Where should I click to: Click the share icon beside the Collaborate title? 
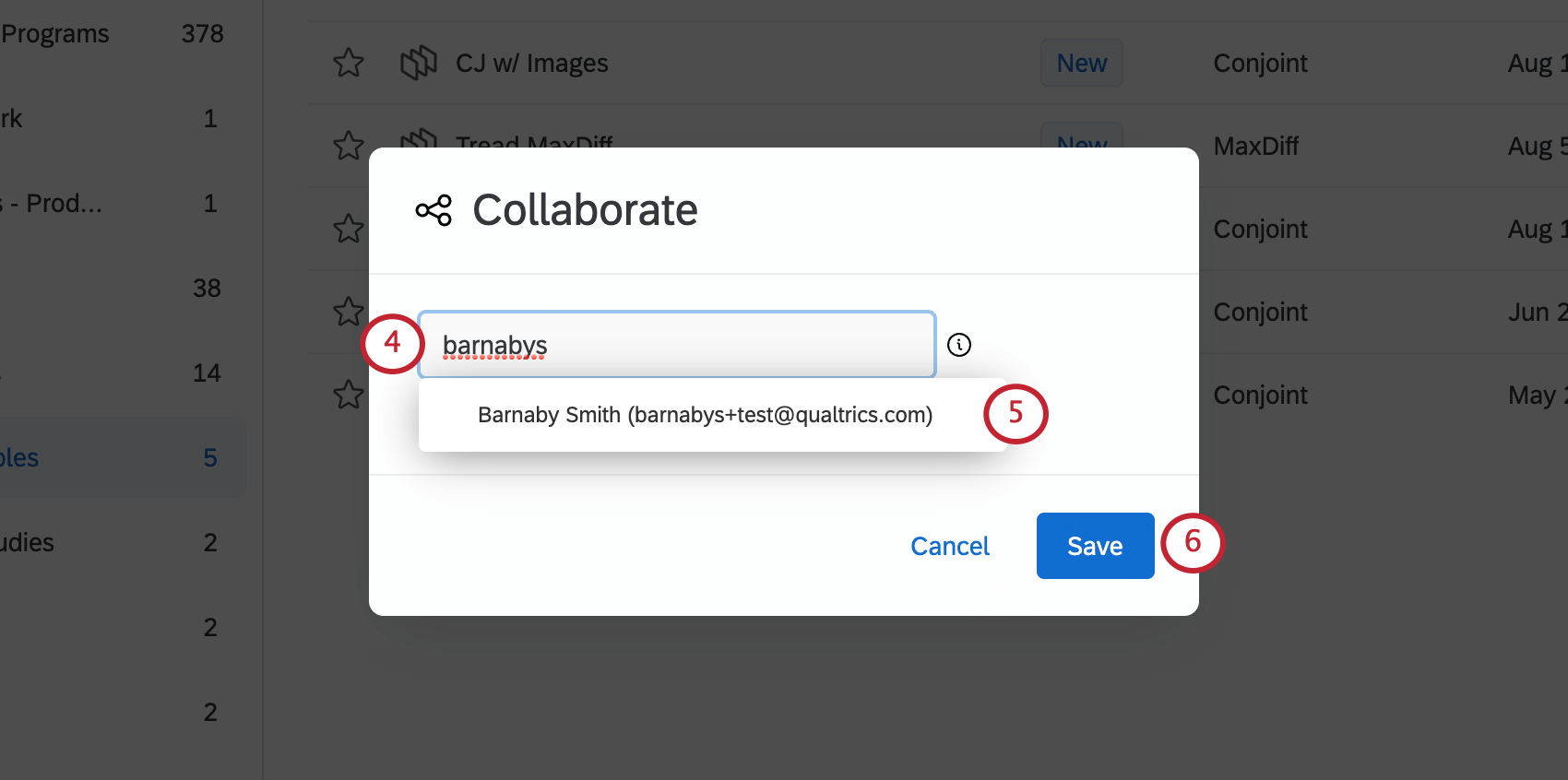(433, 210)
